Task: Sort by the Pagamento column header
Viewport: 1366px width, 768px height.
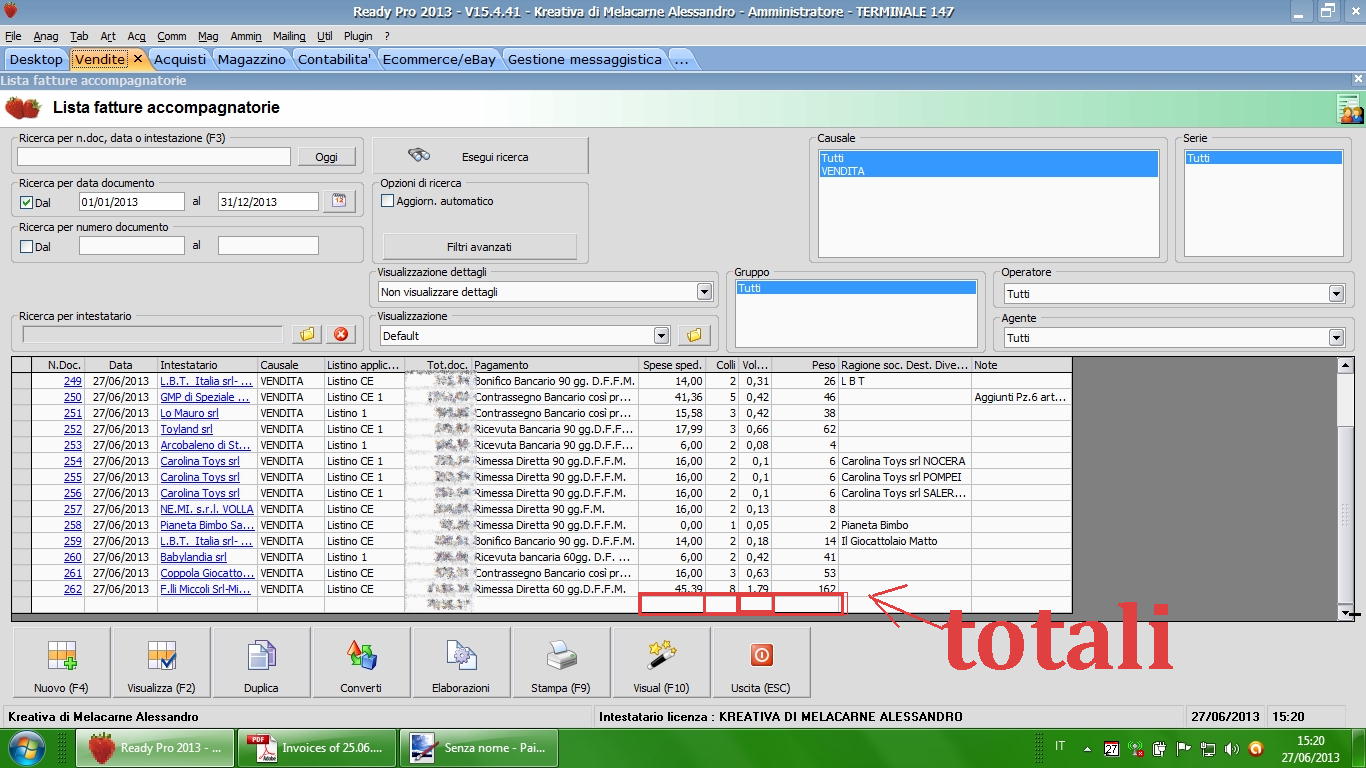Action: [x=555, y=365]
